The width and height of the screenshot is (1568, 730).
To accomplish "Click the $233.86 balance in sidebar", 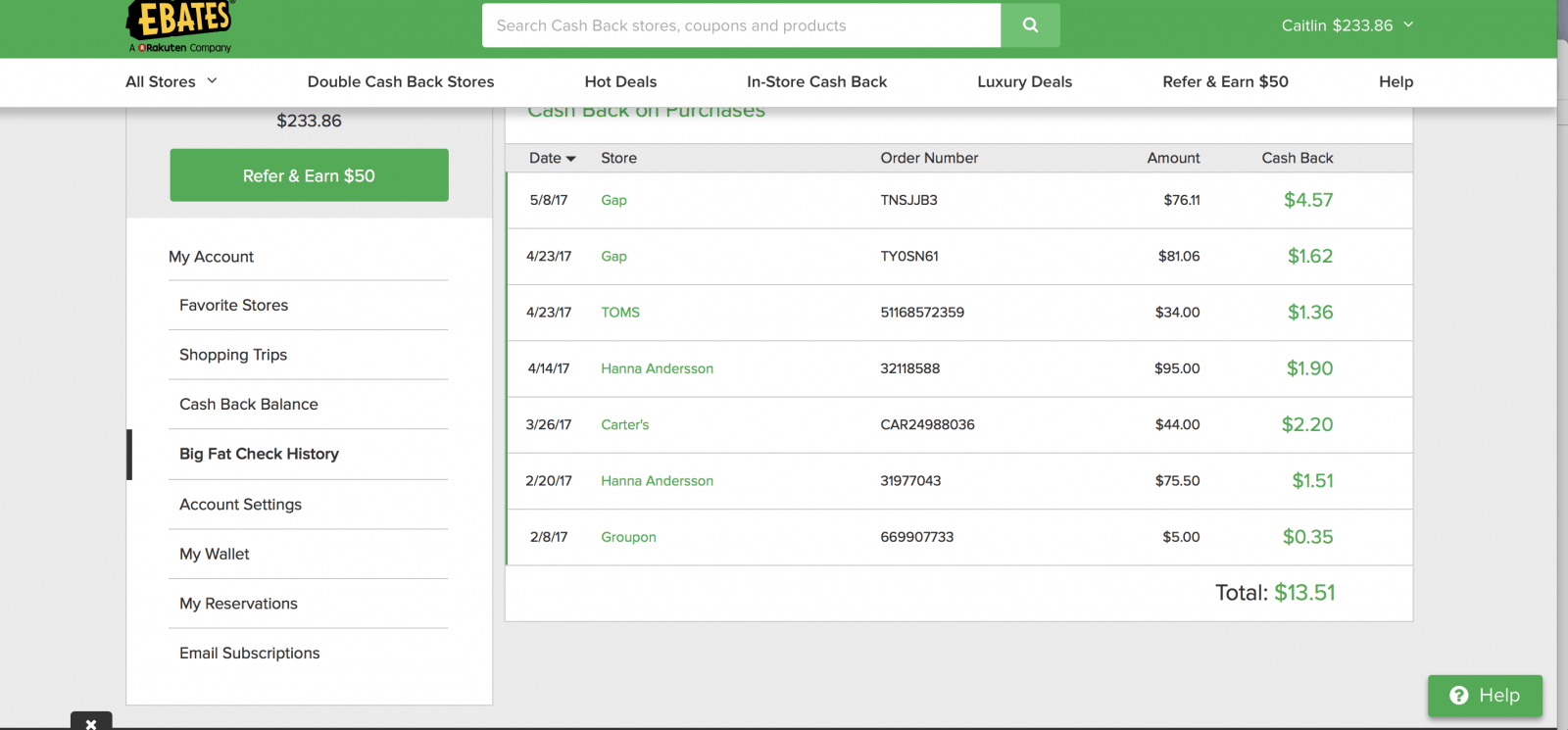I will pyautogui.click(x=309, y=121).
